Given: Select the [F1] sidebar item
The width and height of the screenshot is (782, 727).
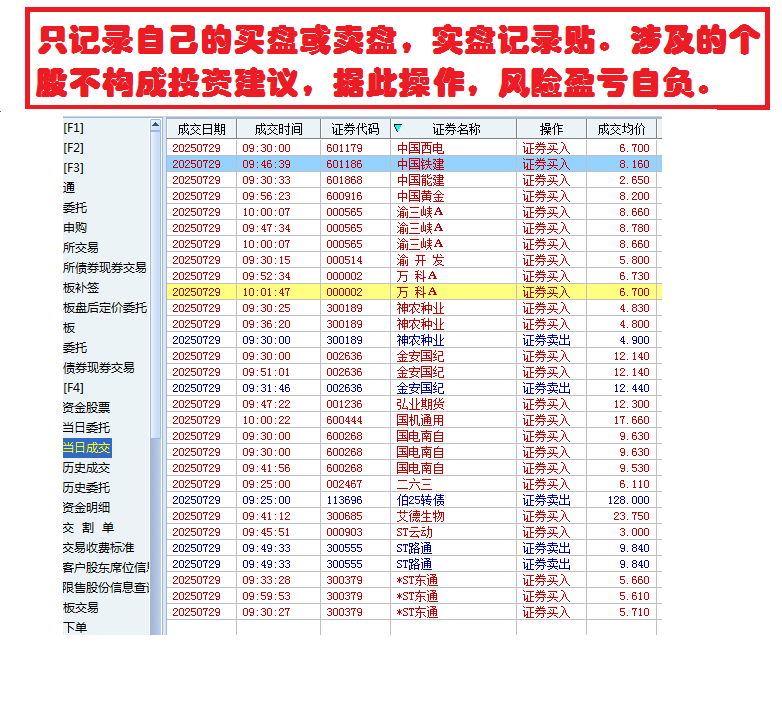Looking at the screenshot, I should pos(73,128).
